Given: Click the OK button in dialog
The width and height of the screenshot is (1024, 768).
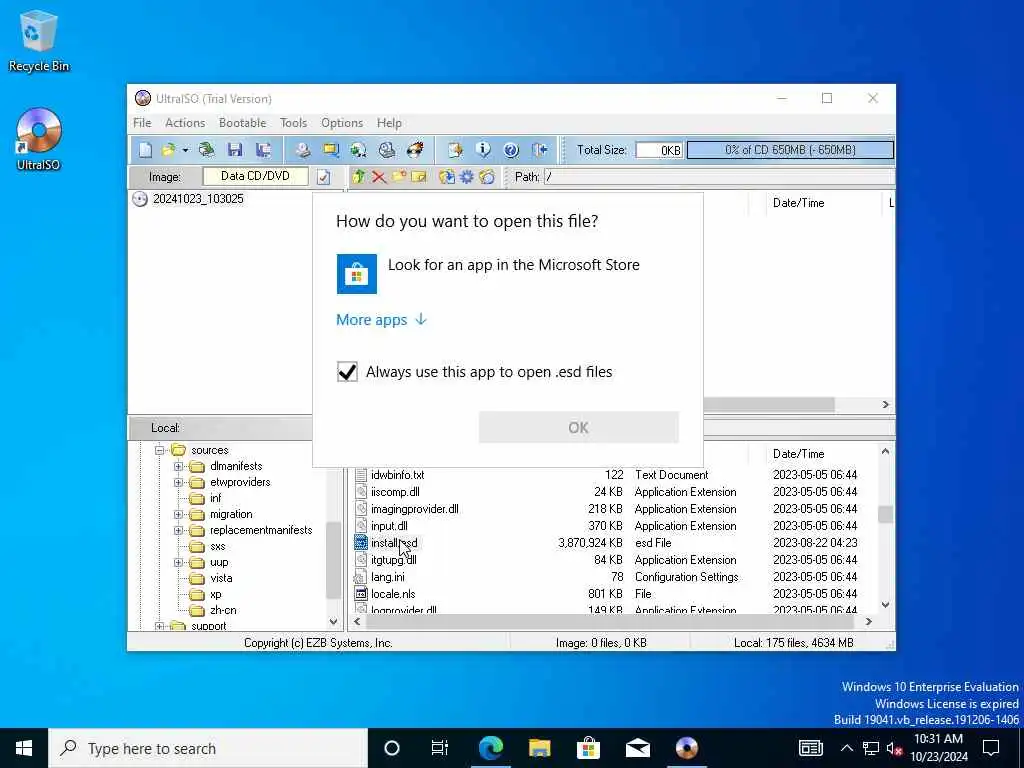Looking at the screenshot, I should coord(579,427).
